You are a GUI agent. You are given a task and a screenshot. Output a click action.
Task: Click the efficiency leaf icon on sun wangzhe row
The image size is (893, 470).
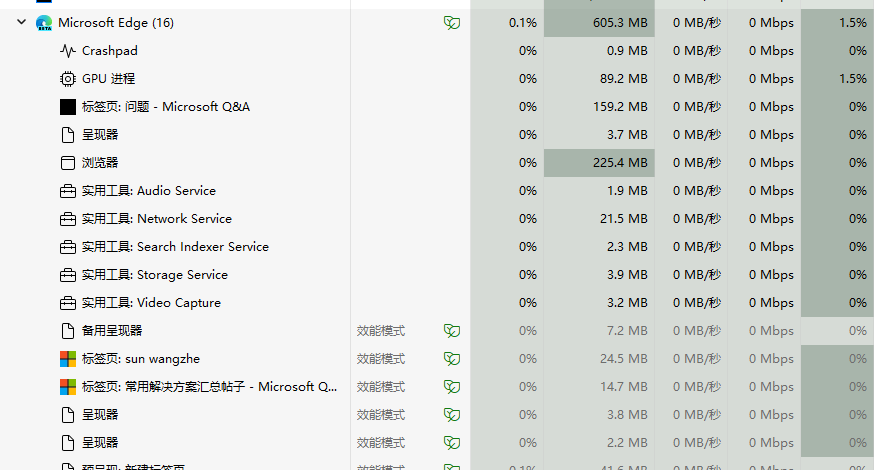click(452, 359)
